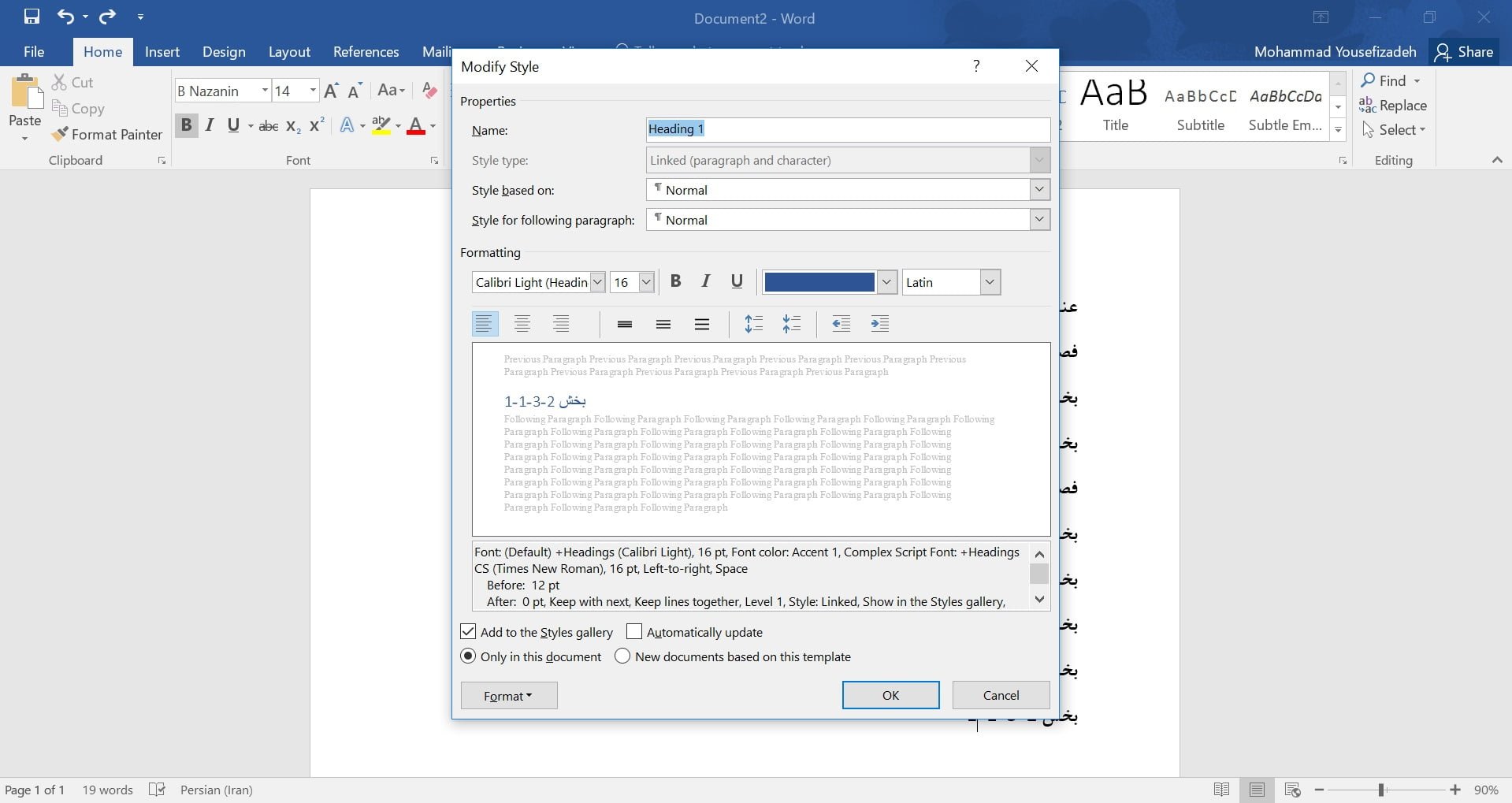Click the Bold icon in Modify Style dialog
The image size is (1512, 803).
coord(675,281)
